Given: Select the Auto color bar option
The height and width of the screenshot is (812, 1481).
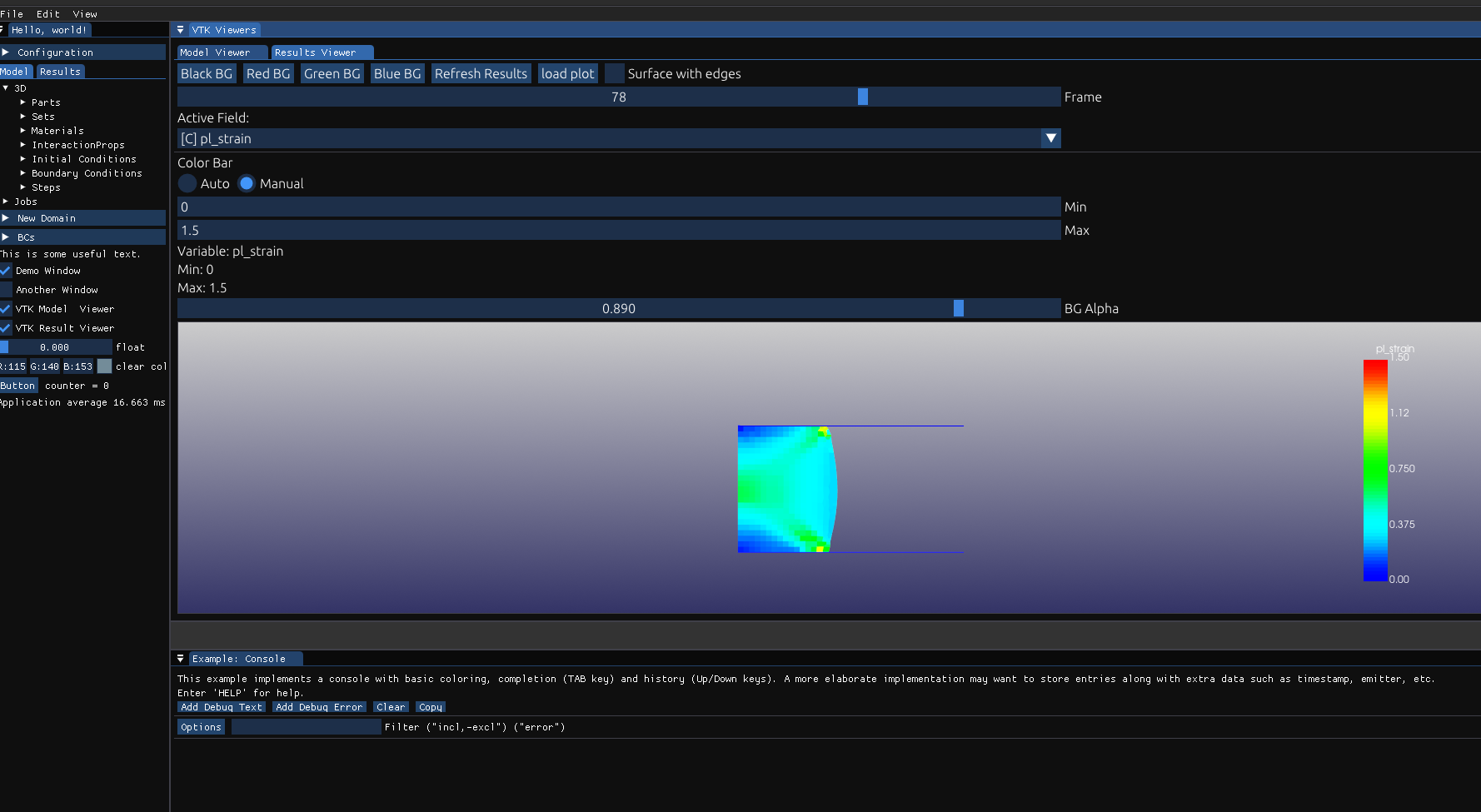Looking at the screenshot, I should pos(187,184).
